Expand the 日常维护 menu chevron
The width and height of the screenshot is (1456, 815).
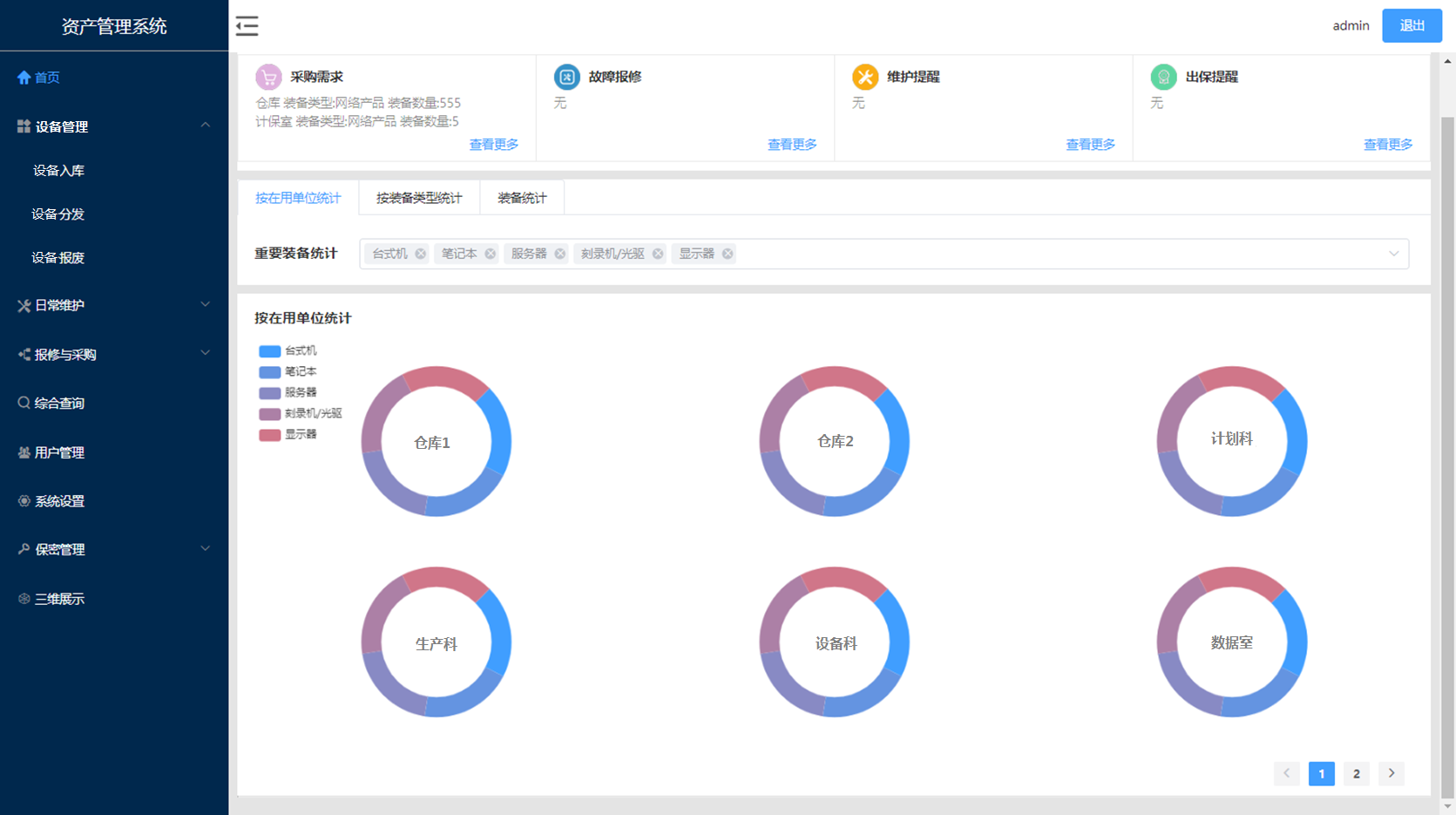coord(206,304)
